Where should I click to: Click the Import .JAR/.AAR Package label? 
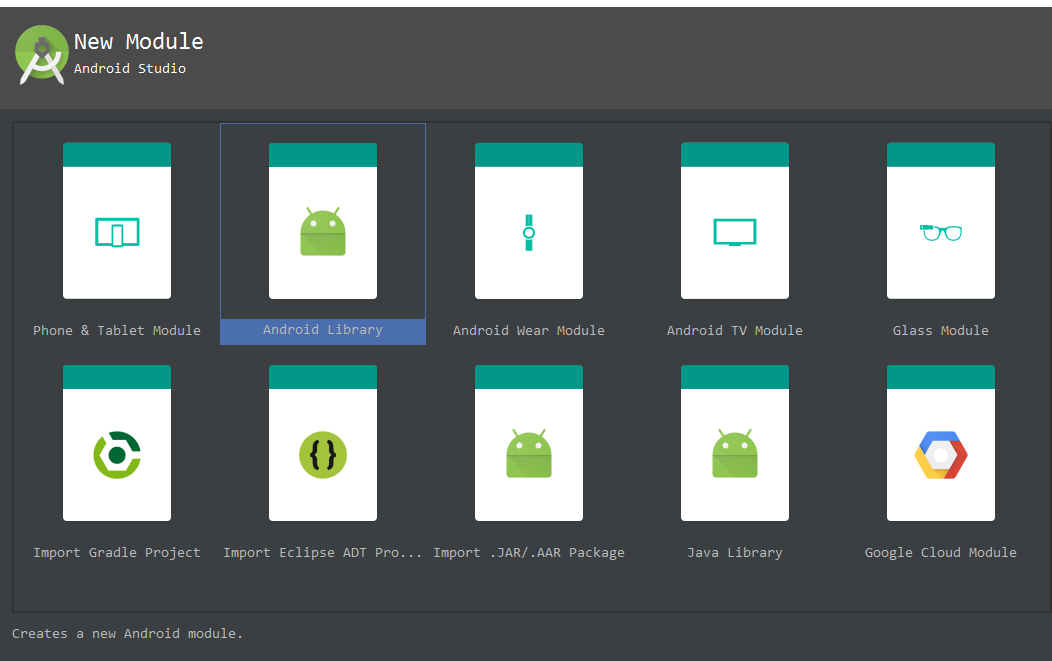coord(529,552)
